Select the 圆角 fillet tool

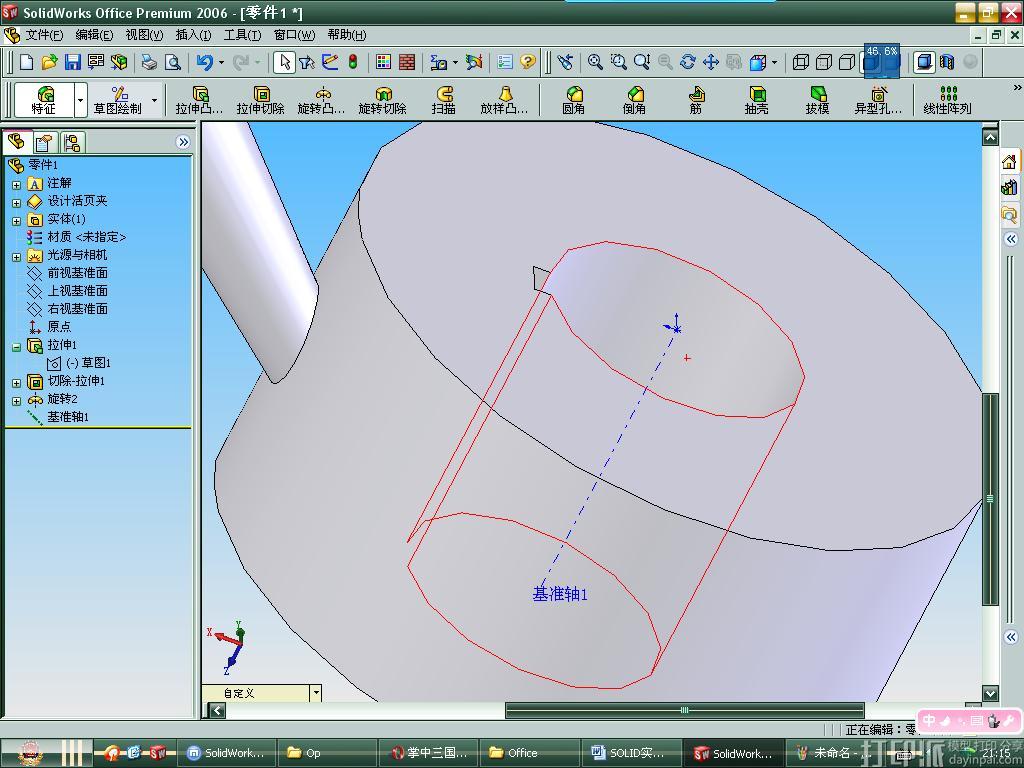click(x=574, y=100)
